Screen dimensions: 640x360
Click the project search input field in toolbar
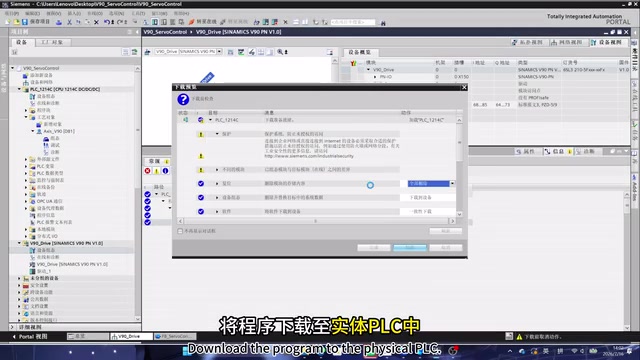point(353,22)
